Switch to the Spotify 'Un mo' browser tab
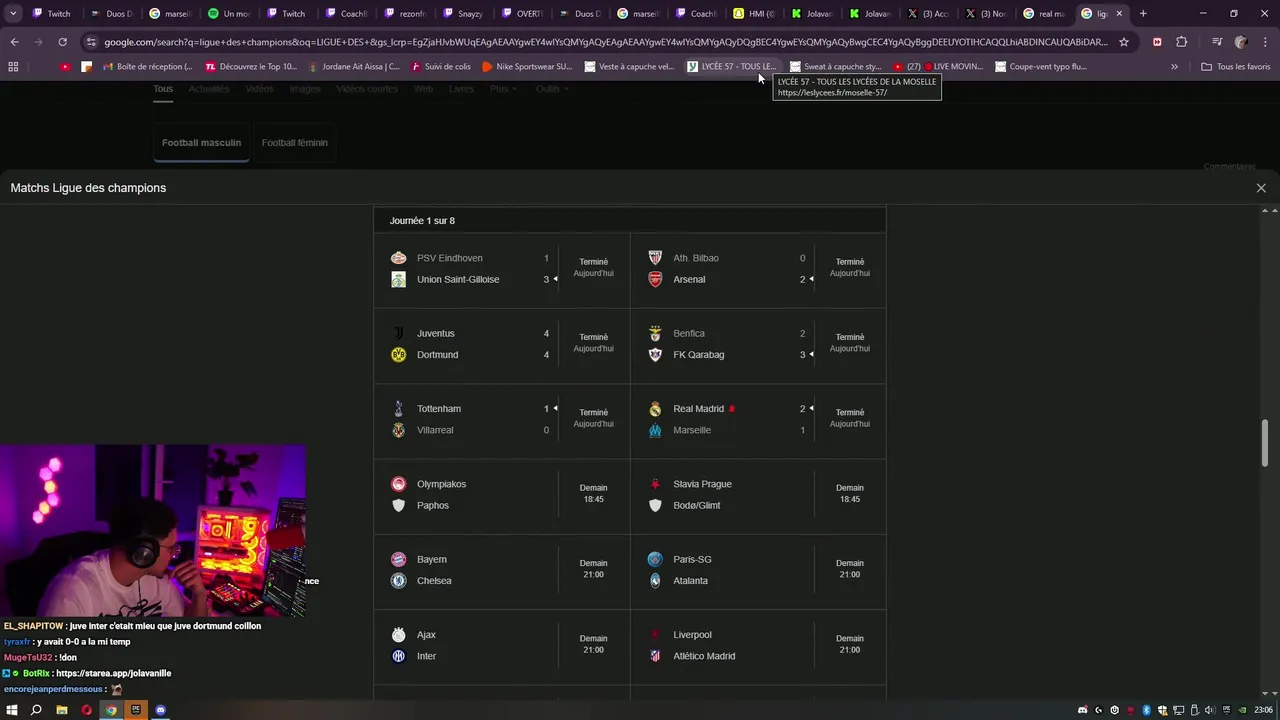Screen dimensions: 1280x720 (x=229, y=14)
